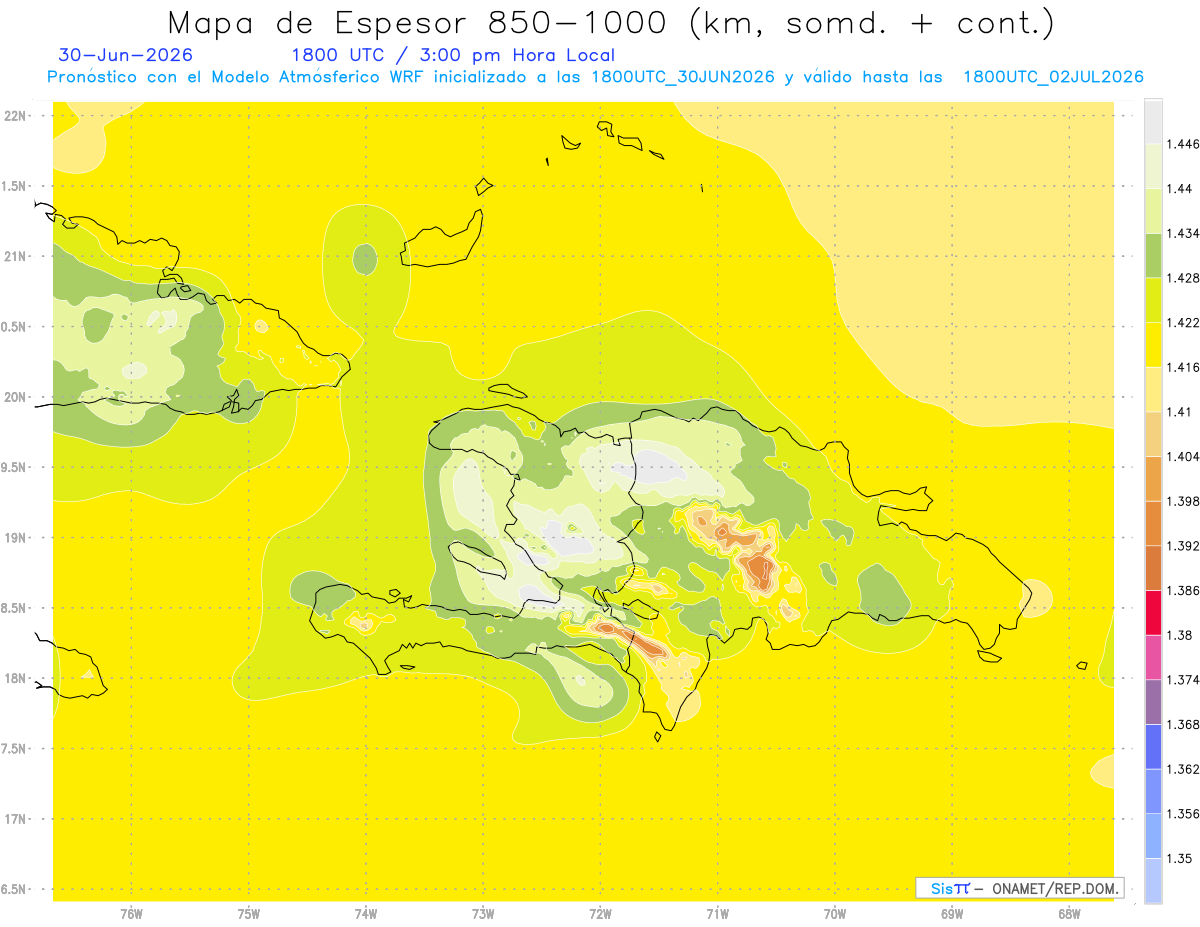Click the '18N' latitude label

pyautogui.click(x=15, y=679)
